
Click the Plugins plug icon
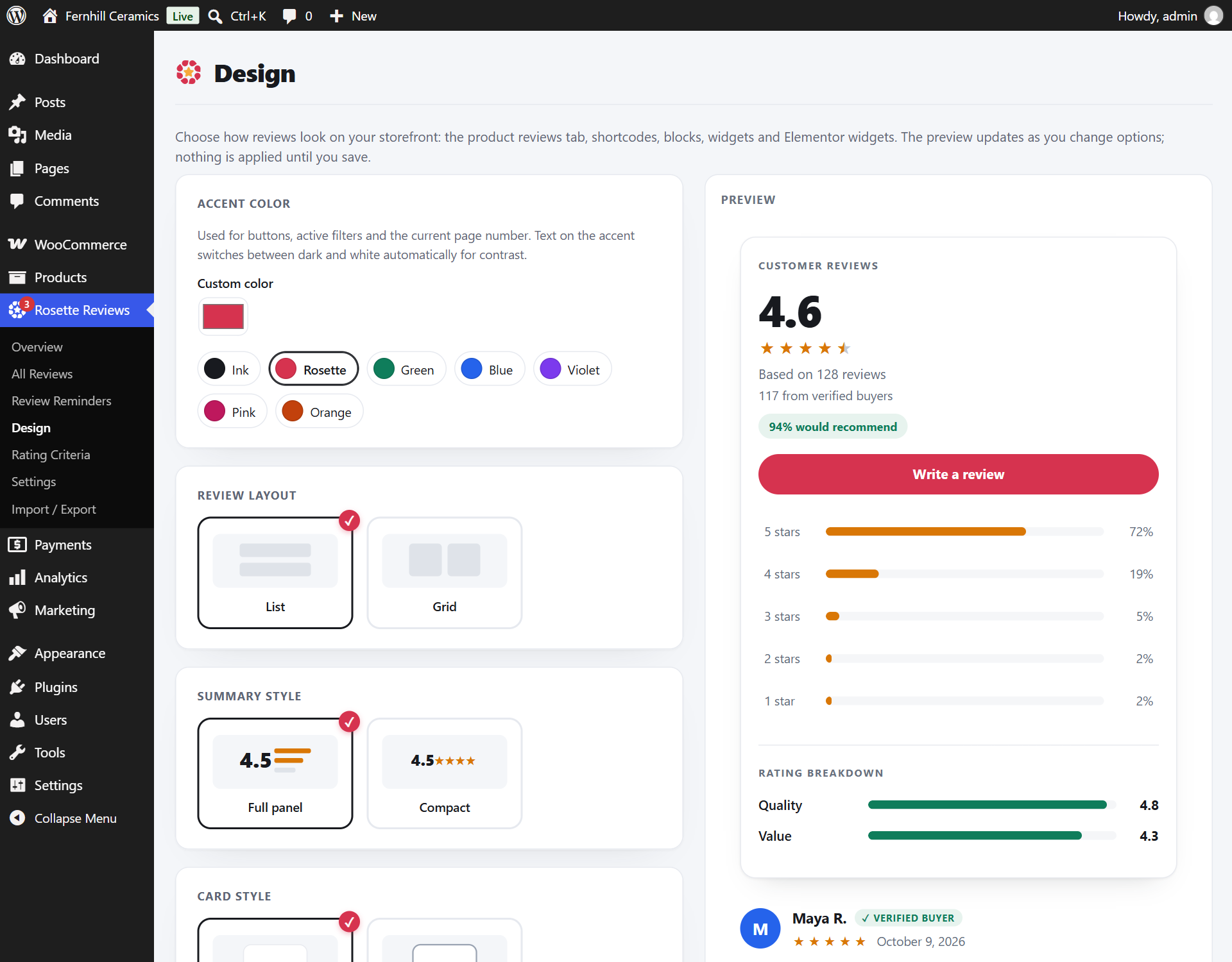[x=17, y=687]
